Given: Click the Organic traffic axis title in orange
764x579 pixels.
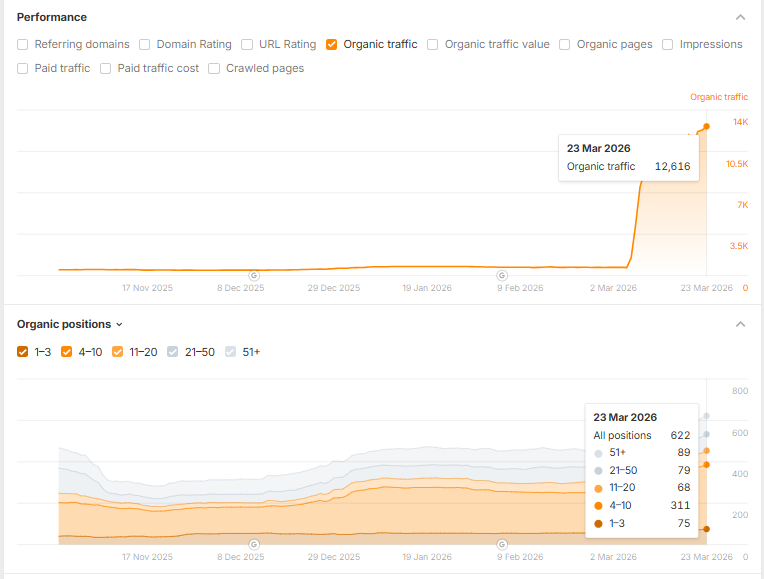Looking at the screenshot, I should [x=719, y=97].
